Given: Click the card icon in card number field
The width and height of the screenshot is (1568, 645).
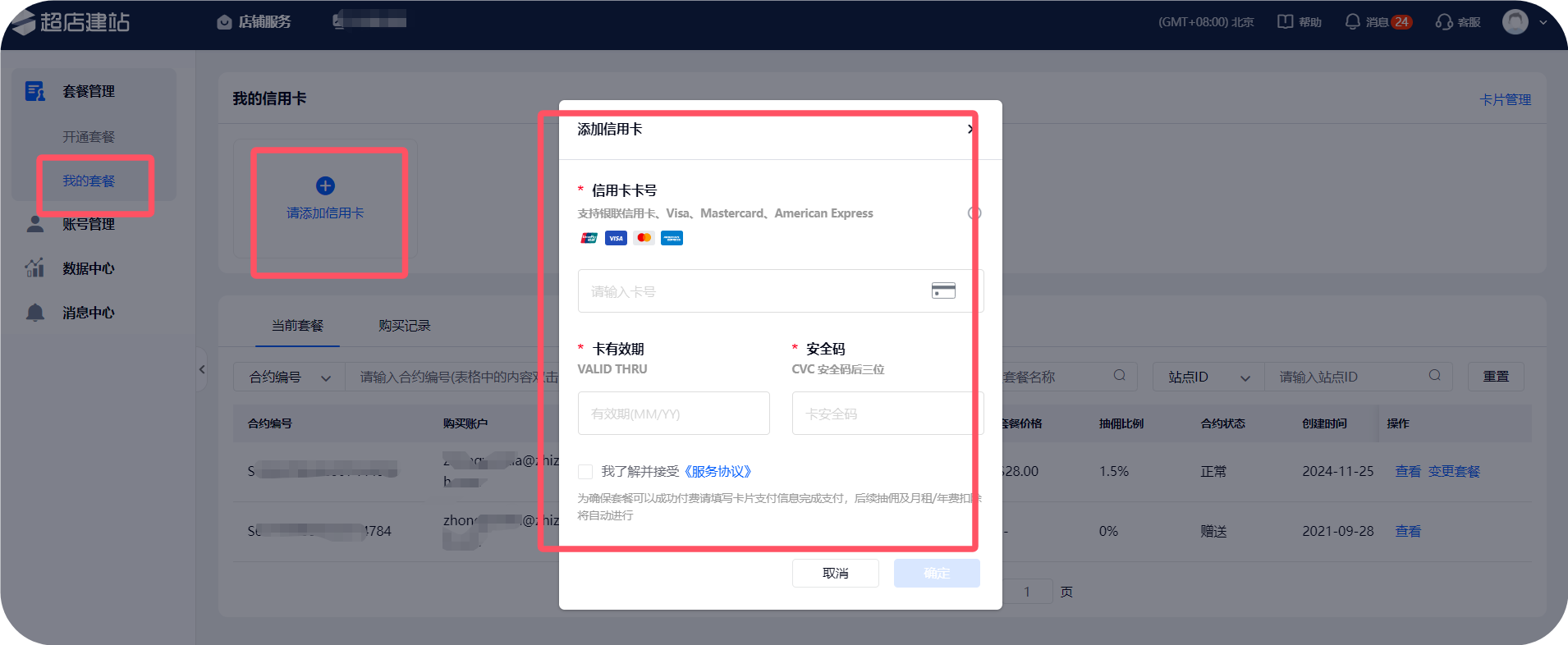Looking at the screenshot, I should coord(943,290).
